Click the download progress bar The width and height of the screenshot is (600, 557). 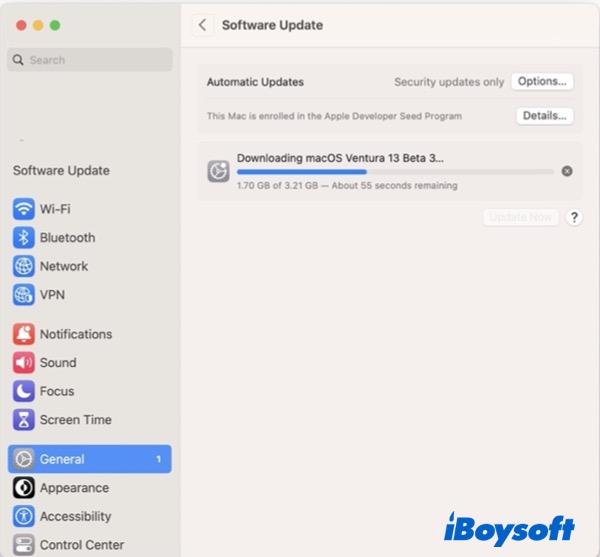point(394,172)
